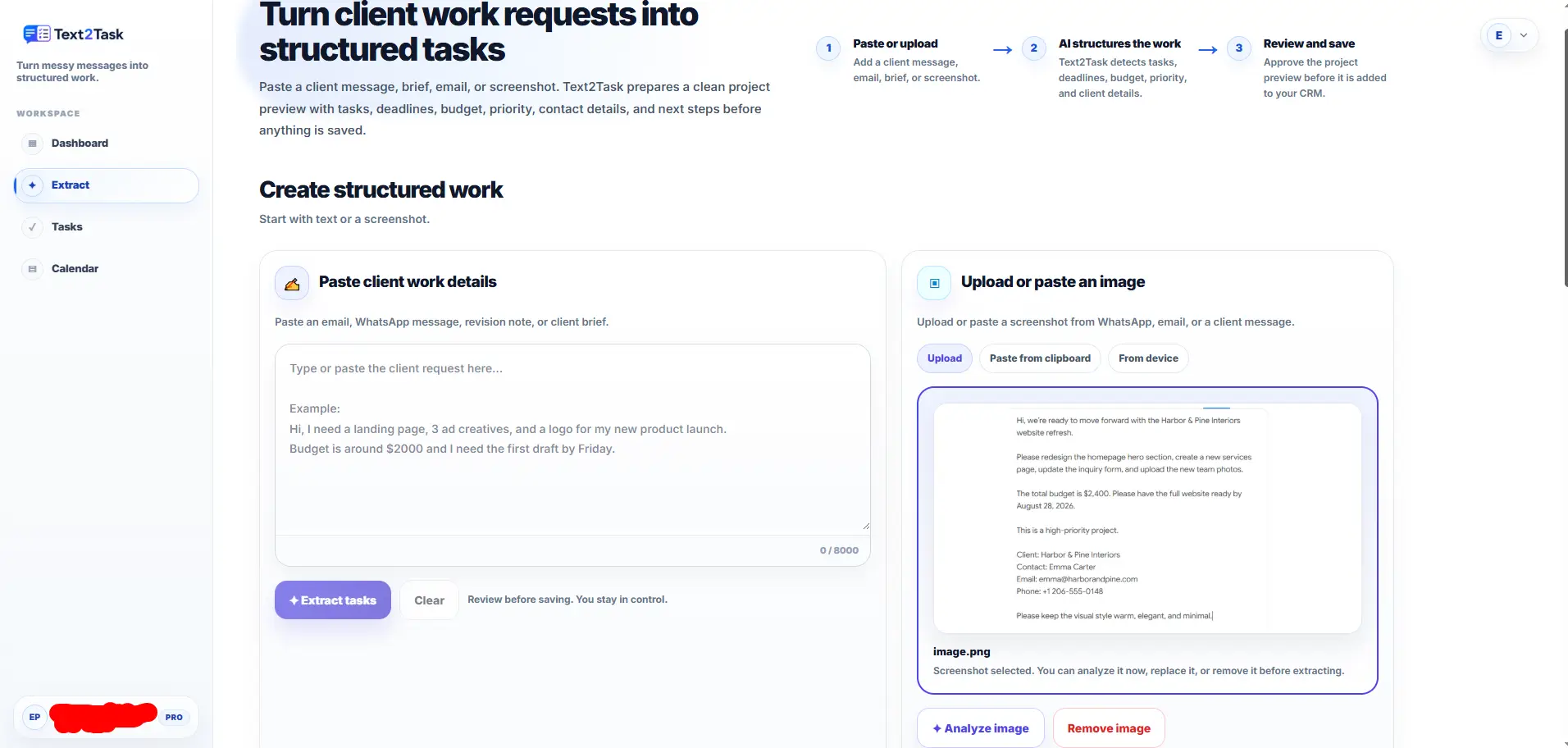Click the Clear button
Screen dimensions: 1568x748
(x=429, y=600)
